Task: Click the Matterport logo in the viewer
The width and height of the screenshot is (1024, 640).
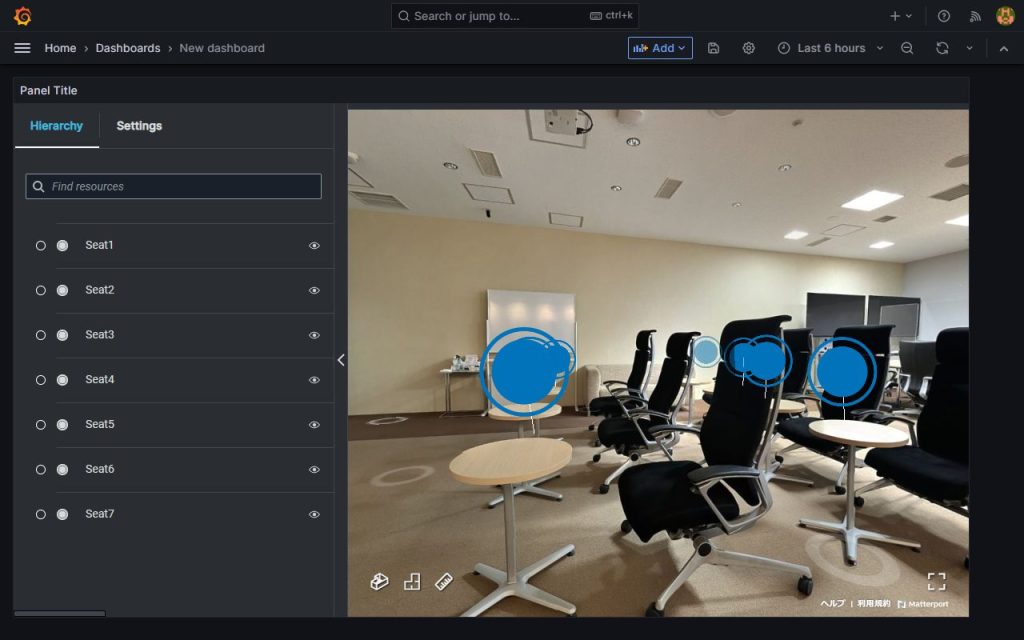Action: (923, 604)
